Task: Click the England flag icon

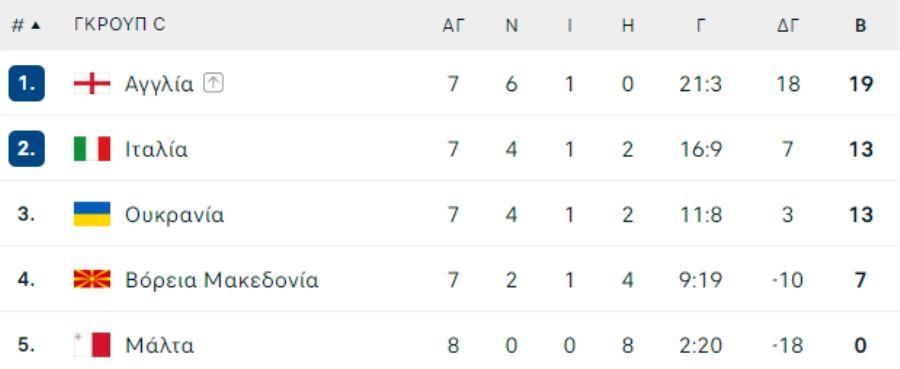Action: point(92,84)
